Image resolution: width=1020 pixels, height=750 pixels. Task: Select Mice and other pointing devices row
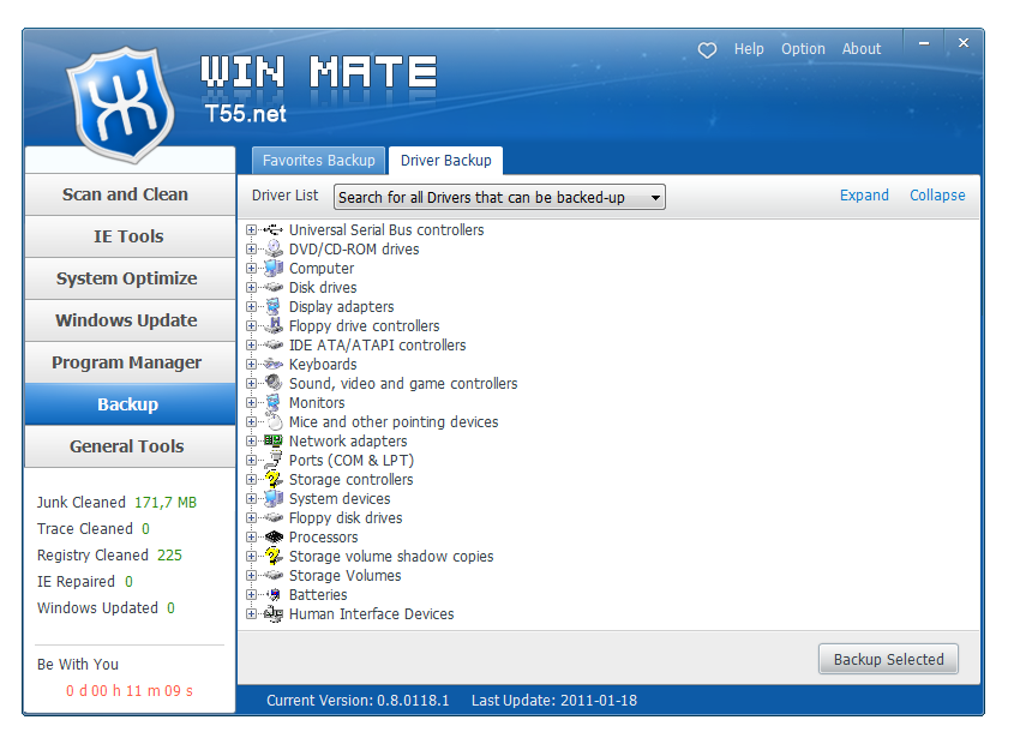394,422
